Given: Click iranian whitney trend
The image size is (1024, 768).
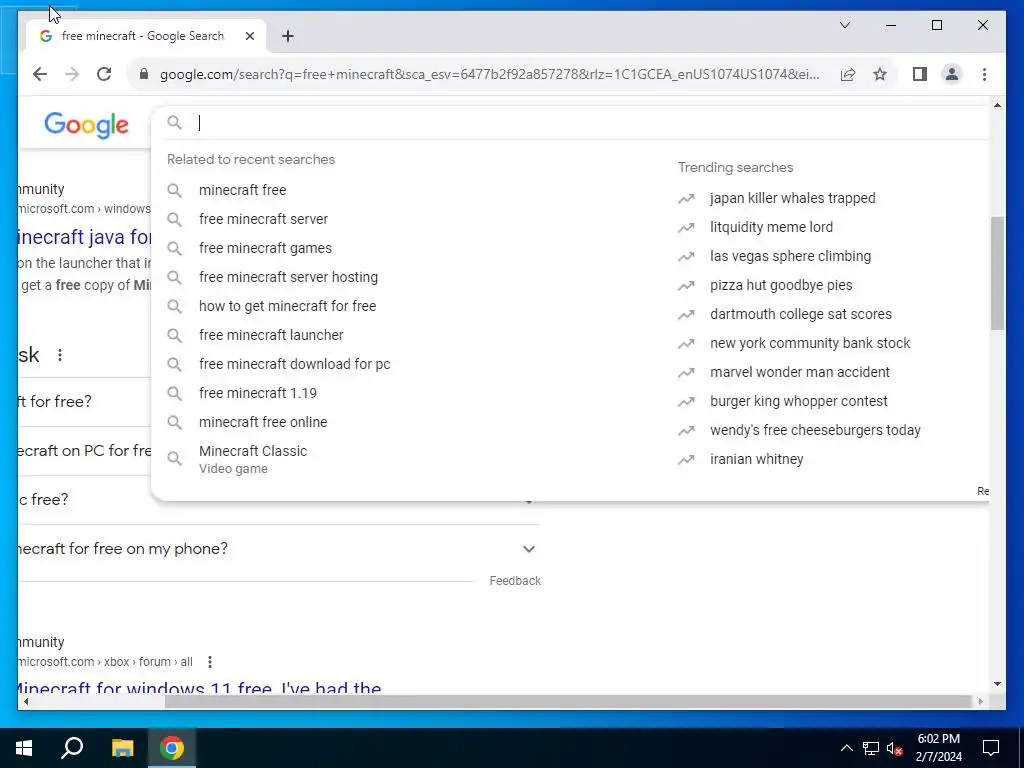Looking at the screenshot, I should coord(756,459).
